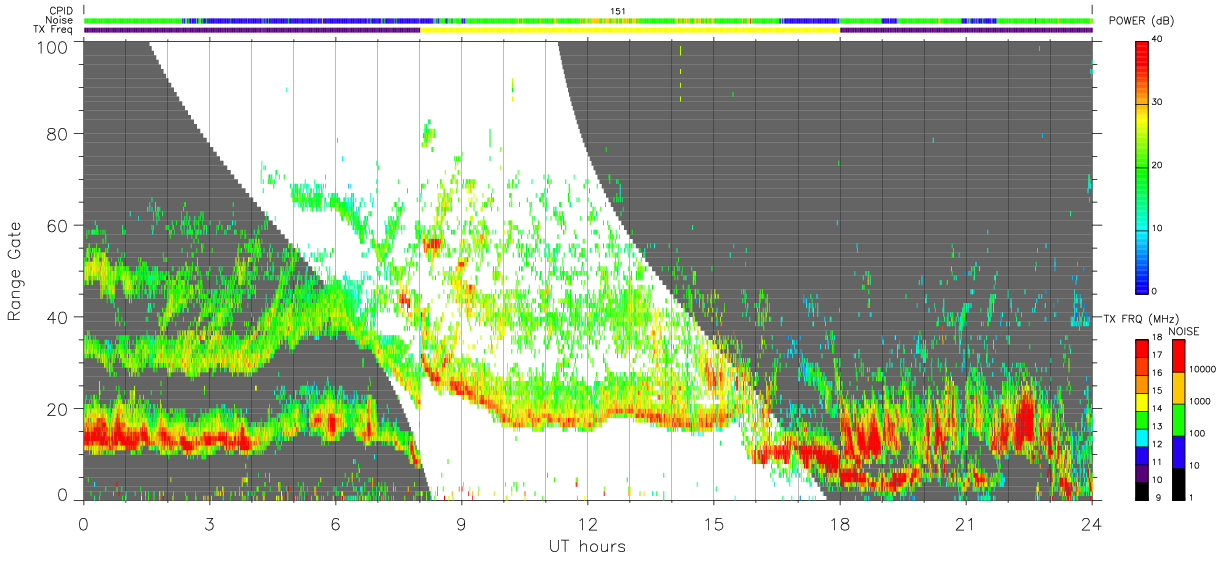Click the 13 label on TX FRQ legend
This screenshot has width=1228, height=567.
pyautogui.click(x=1158, y=427)
